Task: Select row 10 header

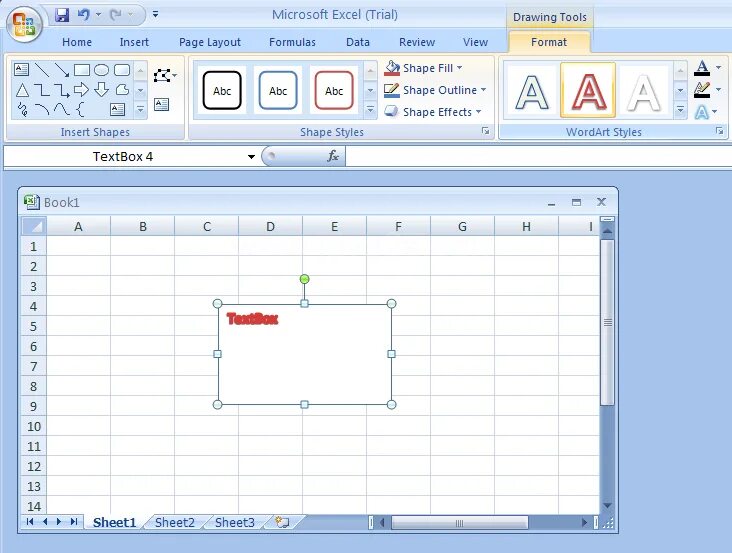Action: pyautogui.click(x=34, y=426)
